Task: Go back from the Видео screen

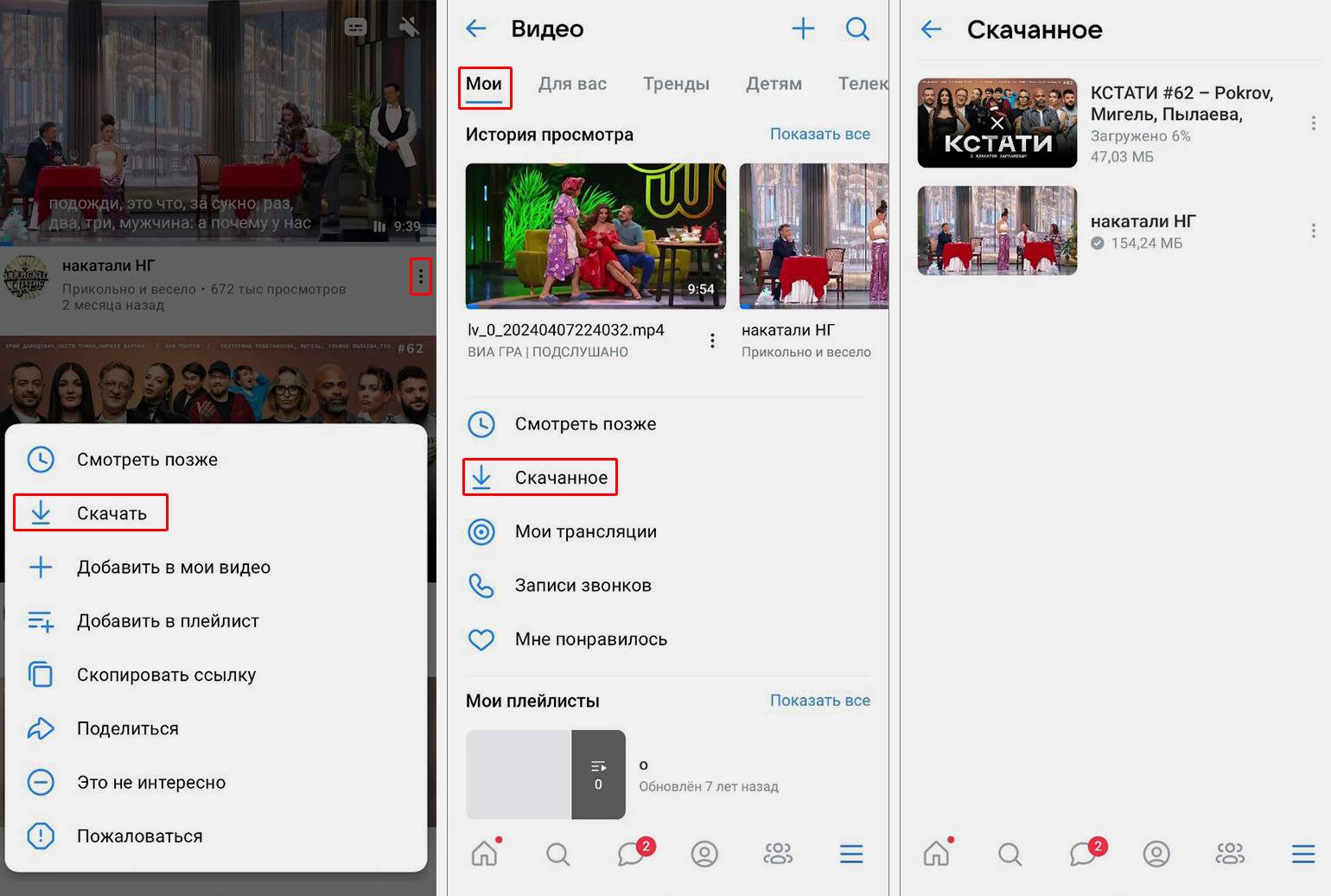Action: click(x=476, y=29)
